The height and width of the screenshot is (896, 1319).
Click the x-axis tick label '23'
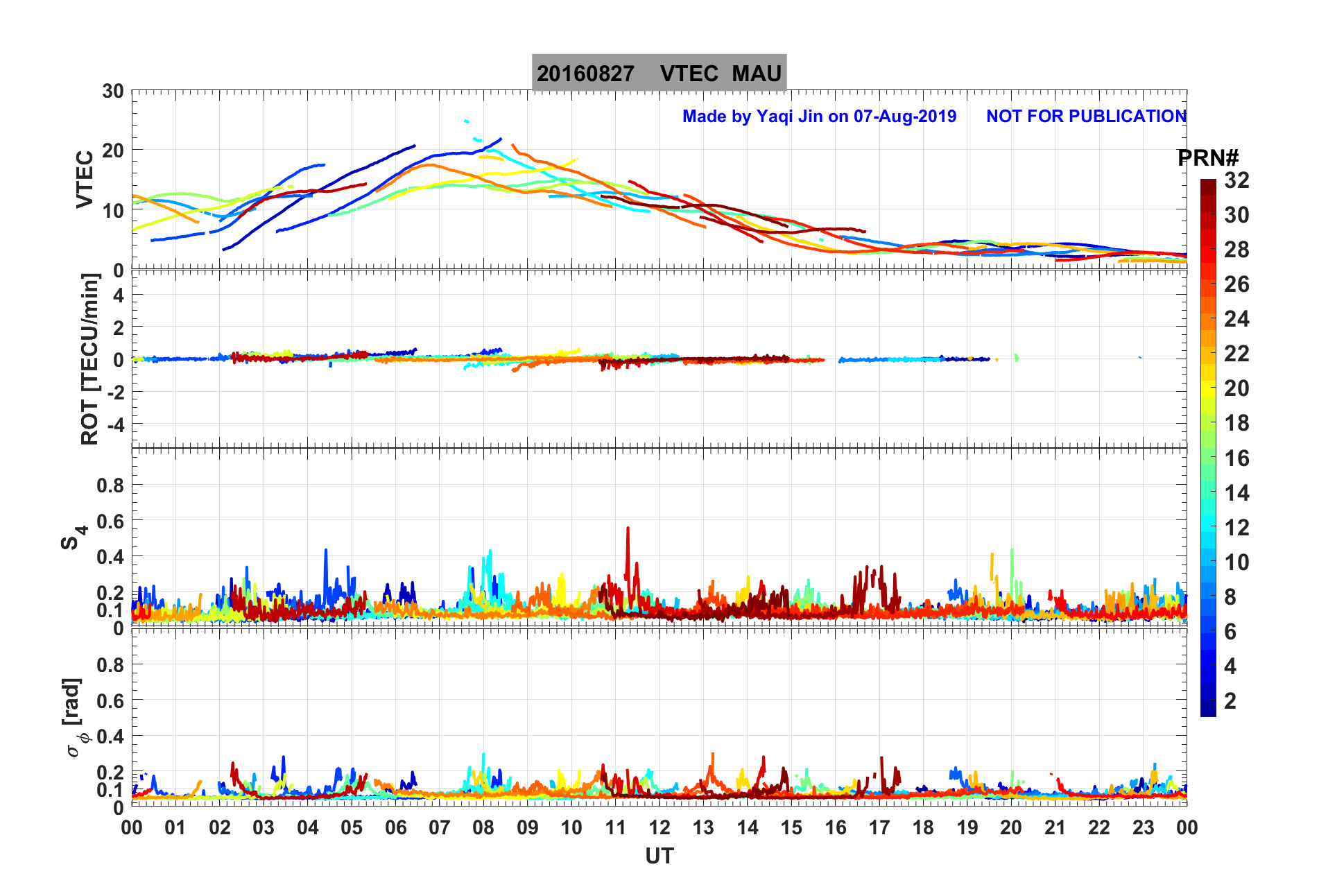1144,827
